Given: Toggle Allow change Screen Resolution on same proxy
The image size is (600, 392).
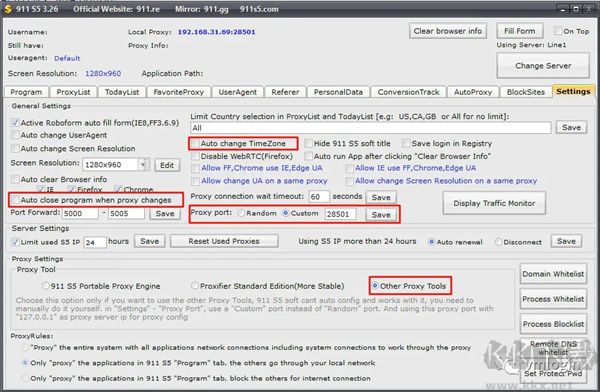Looking at the screenshot, I should click(349, 181).
